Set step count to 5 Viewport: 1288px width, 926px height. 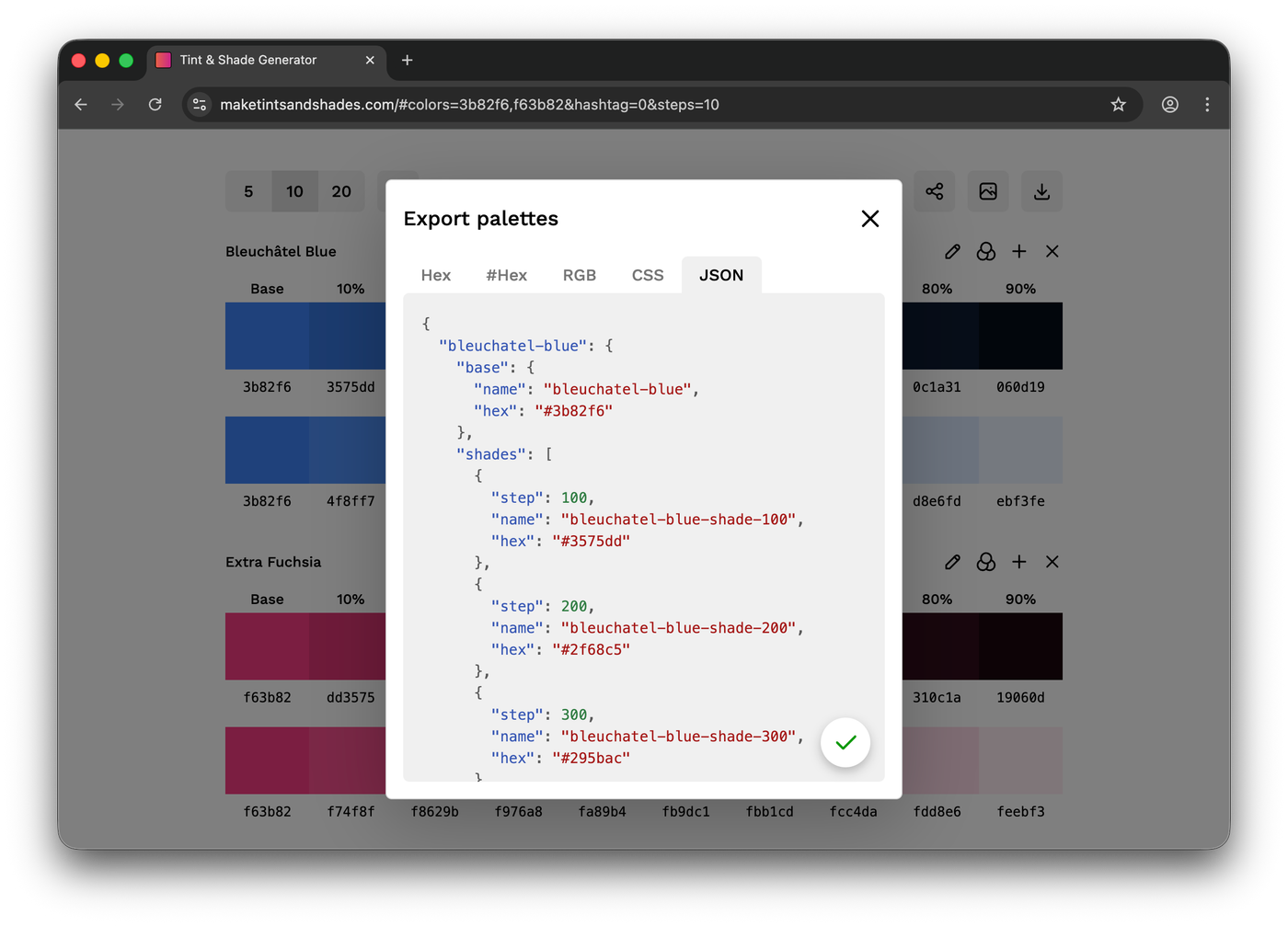click(x=248, y=191)
